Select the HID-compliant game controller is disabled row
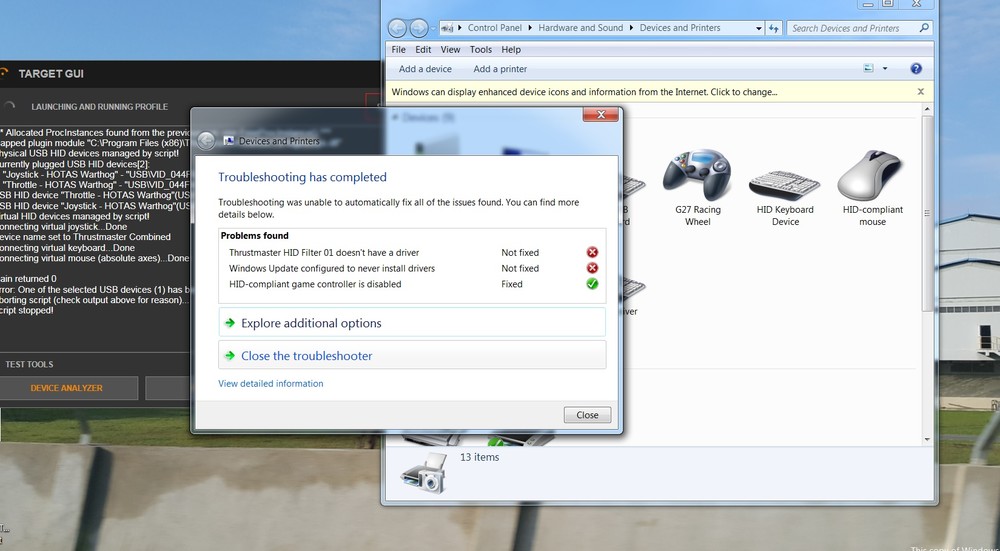1000x551 pixels. pyautogui.click(x=412, y=284)
